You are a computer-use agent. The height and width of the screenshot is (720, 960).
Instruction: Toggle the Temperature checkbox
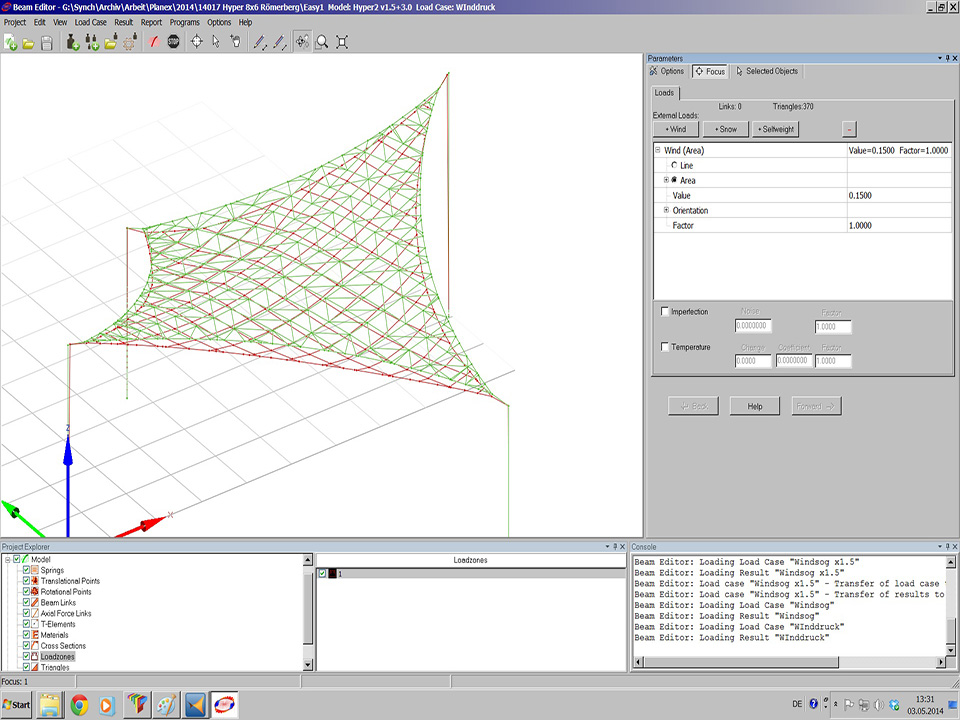pos(666,347)
